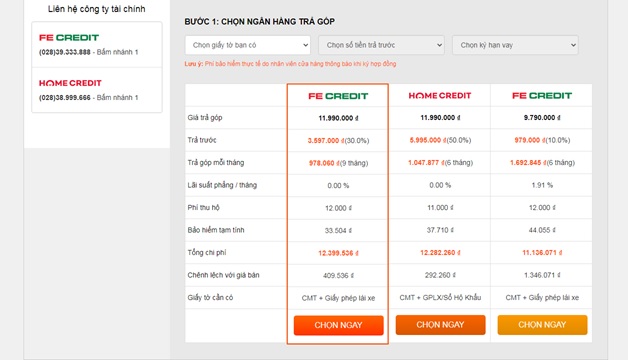The image size is (628, 360).
Task: Call Home Credit number (028)38.999.666
Action: (x=64, y=98)
